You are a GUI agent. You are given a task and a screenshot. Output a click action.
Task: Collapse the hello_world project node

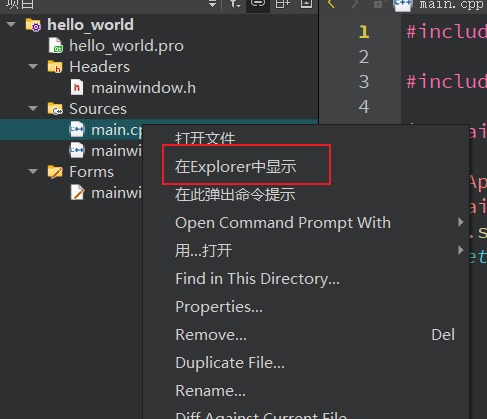pyautogui.click(x=11, y=25)
